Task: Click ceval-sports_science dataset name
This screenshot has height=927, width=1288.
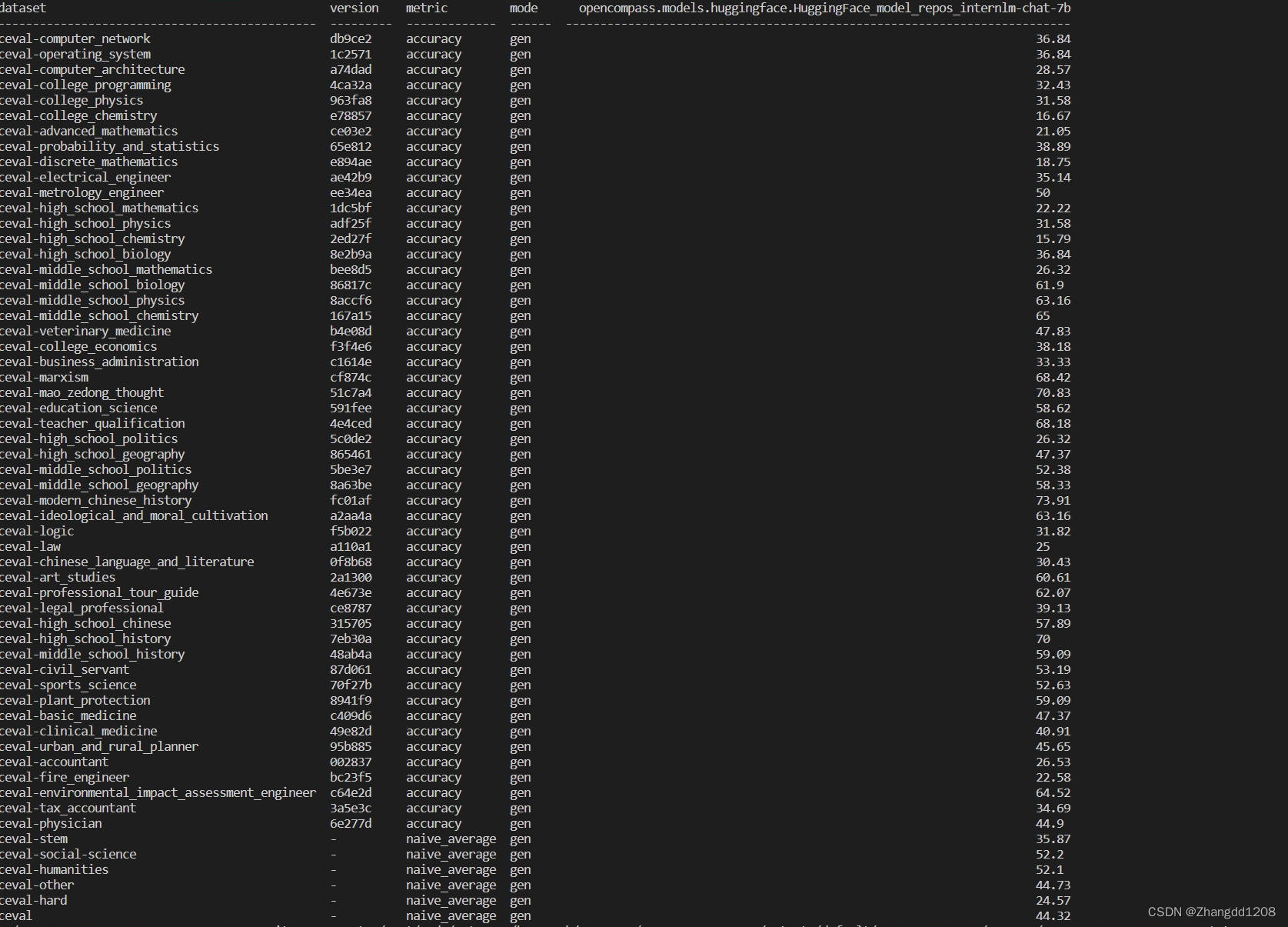Action: [x=68, y=685]
